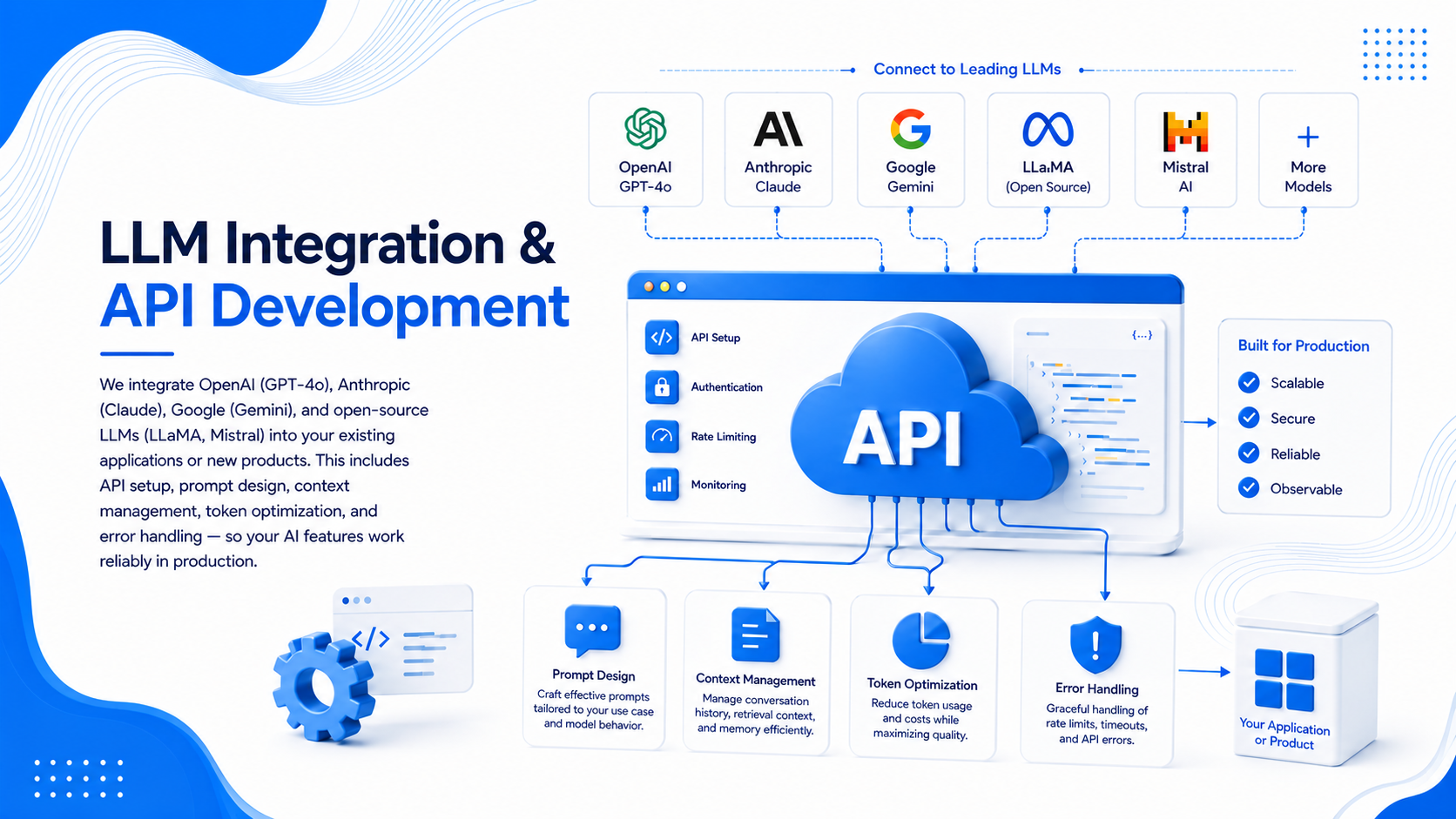The image size is (1456, 819).
Task: Click the Connect to Leading LLMs heading
Action: point(967,69)
